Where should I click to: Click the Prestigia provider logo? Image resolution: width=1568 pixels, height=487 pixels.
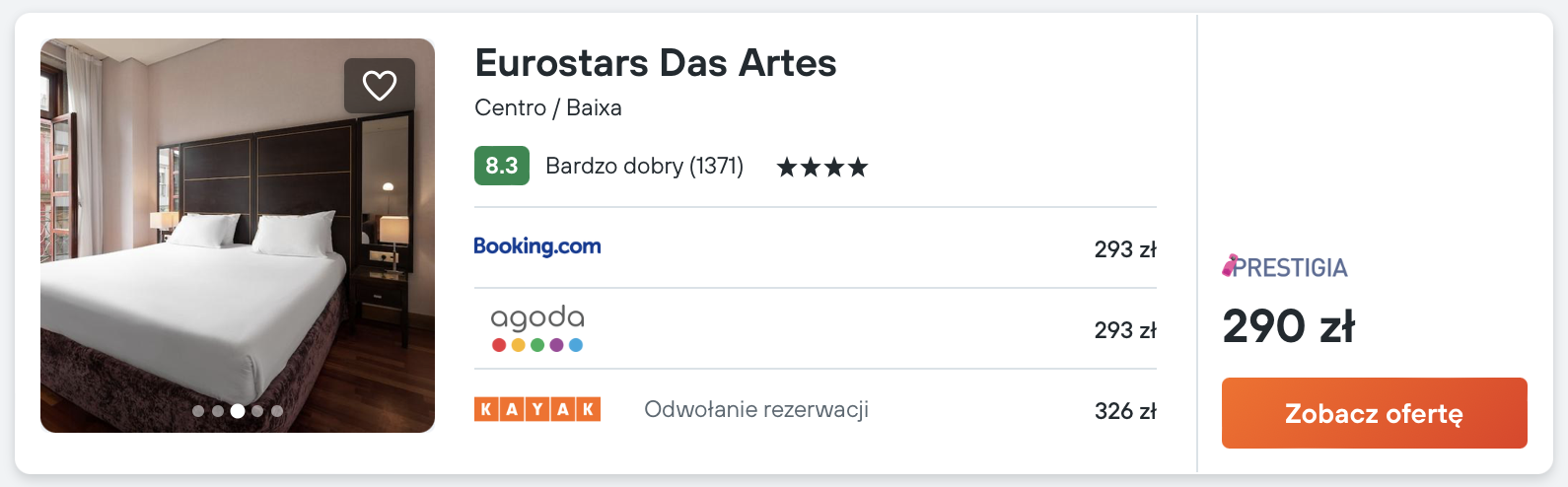(1285, 267)
